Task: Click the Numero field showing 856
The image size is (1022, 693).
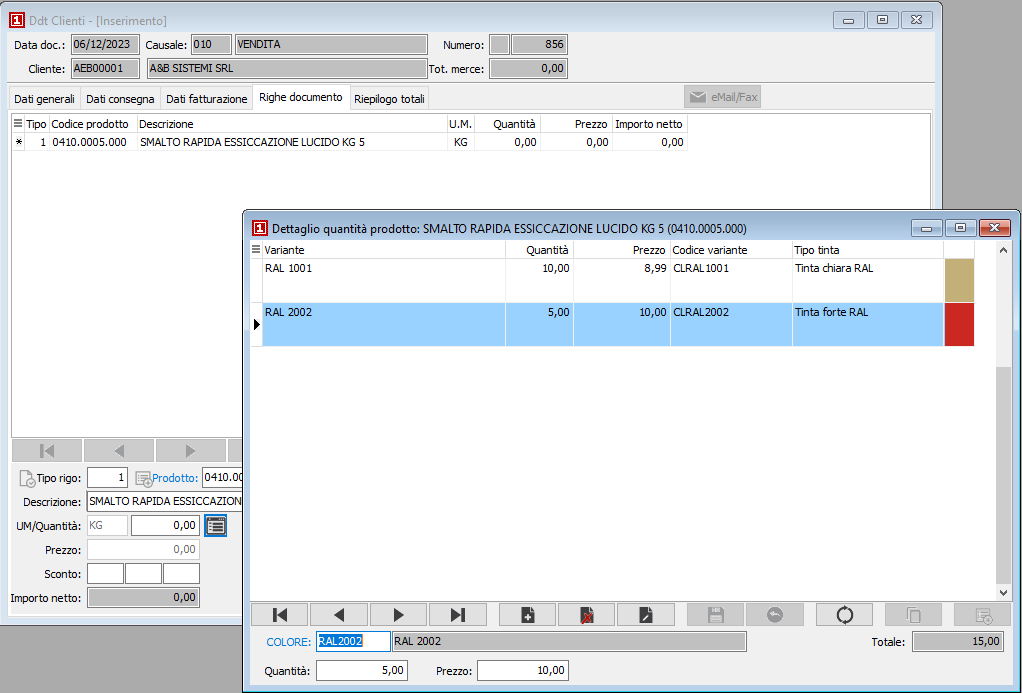Action: [540, 44]
